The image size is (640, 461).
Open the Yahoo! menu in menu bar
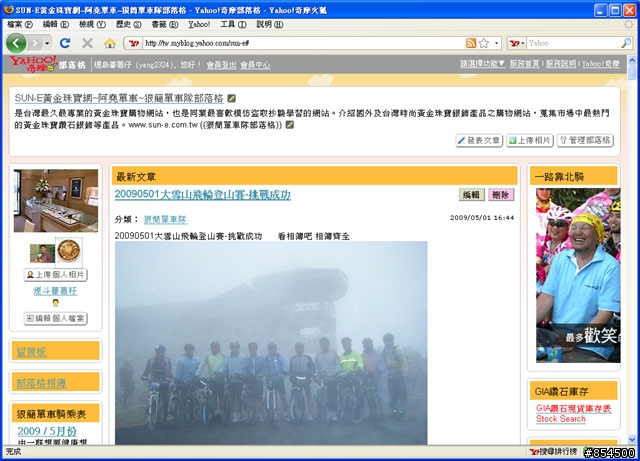[199, 24]
